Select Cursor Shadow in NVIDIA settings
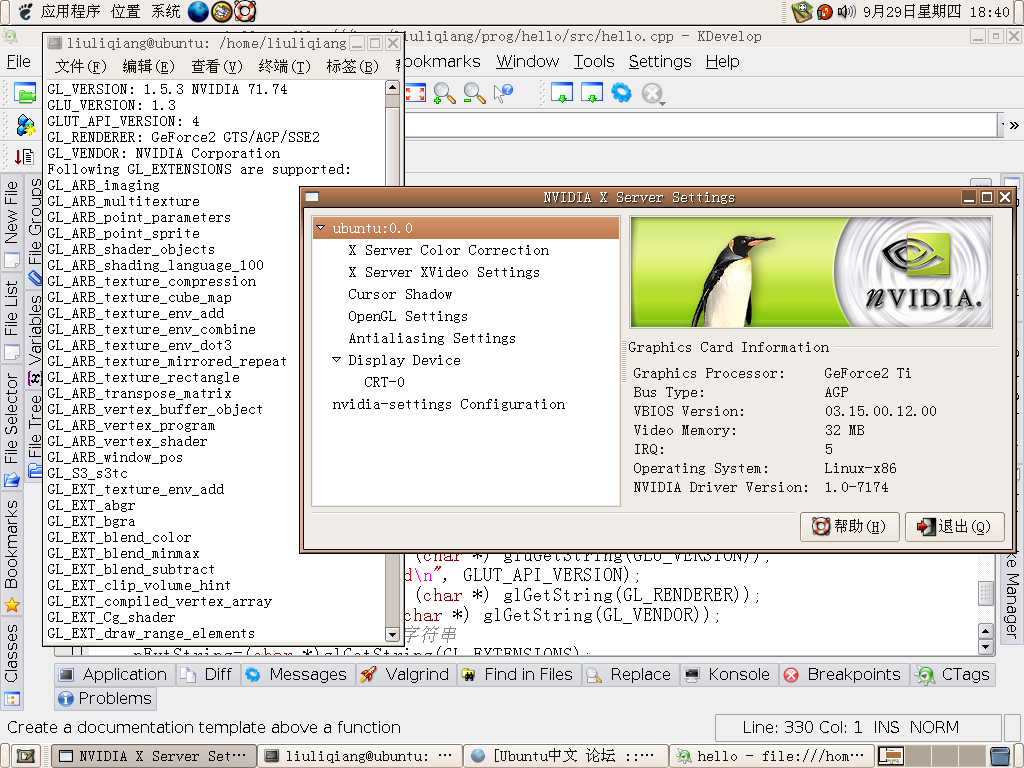The width and height of the screenshot is (1024, 768). 400,294
